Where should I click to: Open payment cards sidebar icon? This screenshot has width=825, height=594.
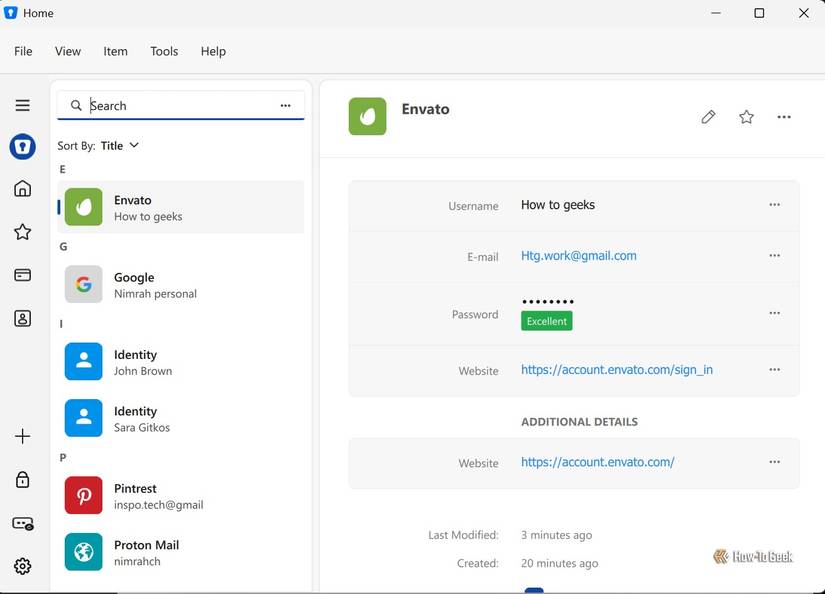(22, 275)
